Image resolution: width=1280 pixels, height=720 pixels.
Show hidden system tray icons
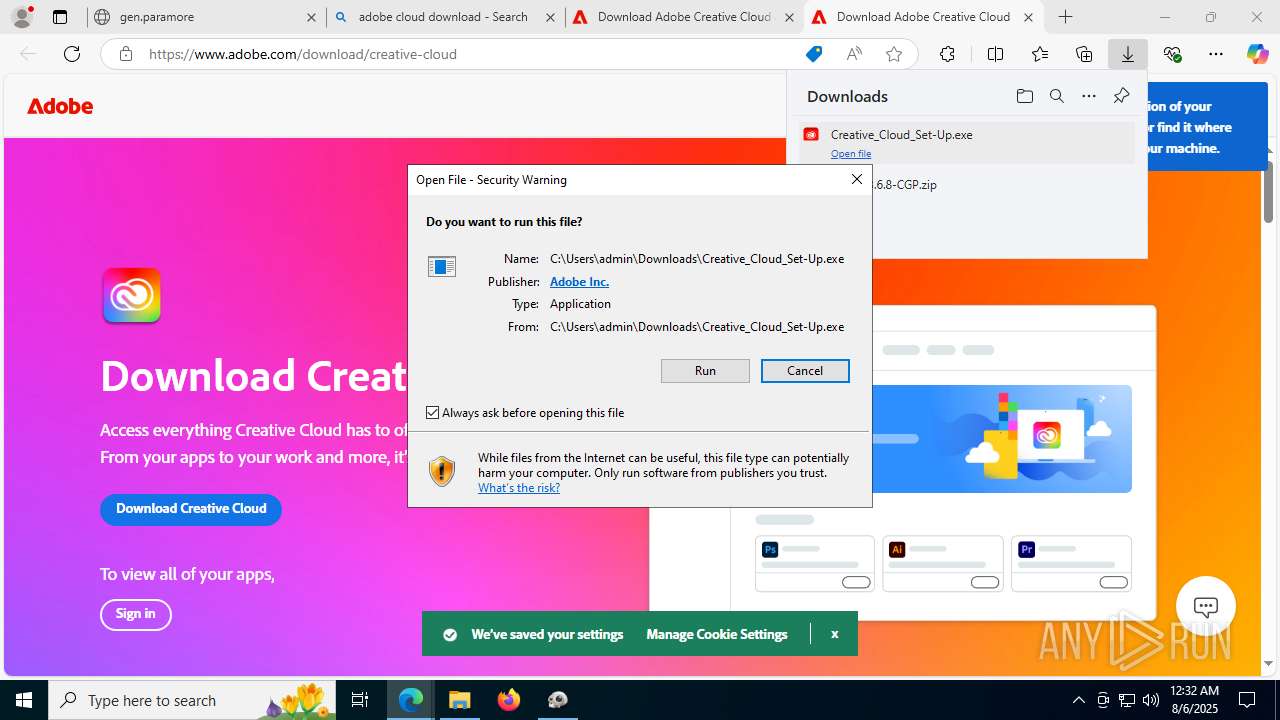click(x=1078, y=700)
